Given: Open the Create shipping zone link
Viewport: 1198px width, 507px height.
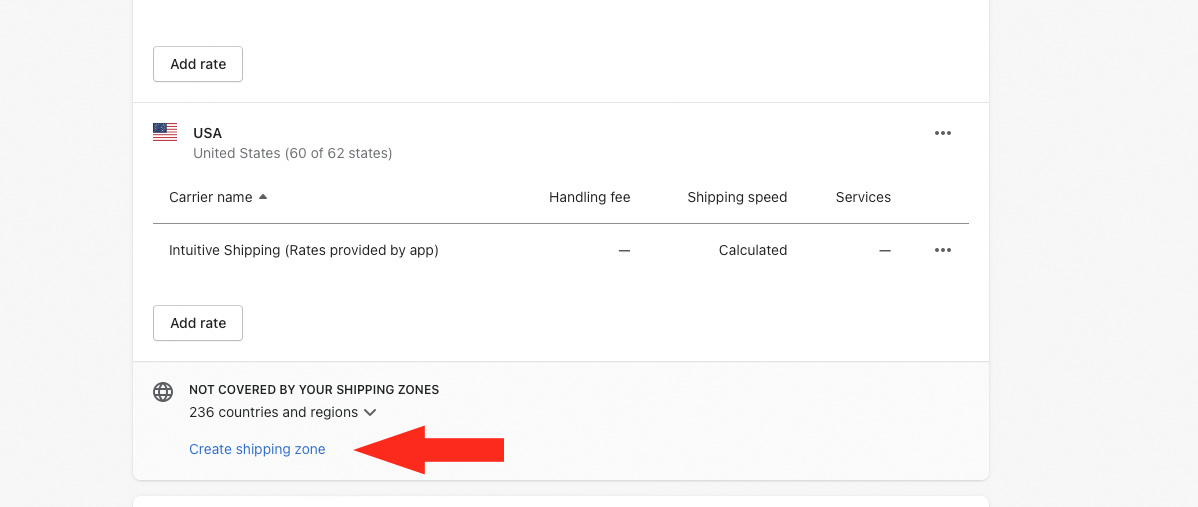Looking at the screenshot, I should [257, 449].
